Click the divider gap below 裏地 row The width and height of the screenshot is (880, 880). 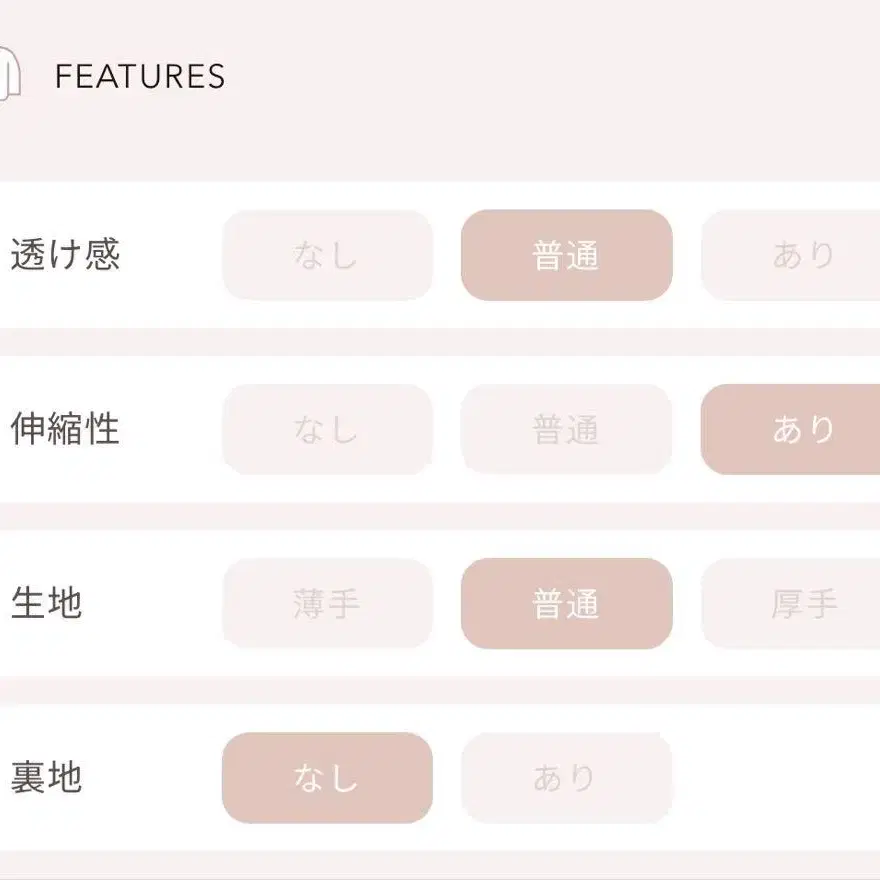[x=440, y=865]
